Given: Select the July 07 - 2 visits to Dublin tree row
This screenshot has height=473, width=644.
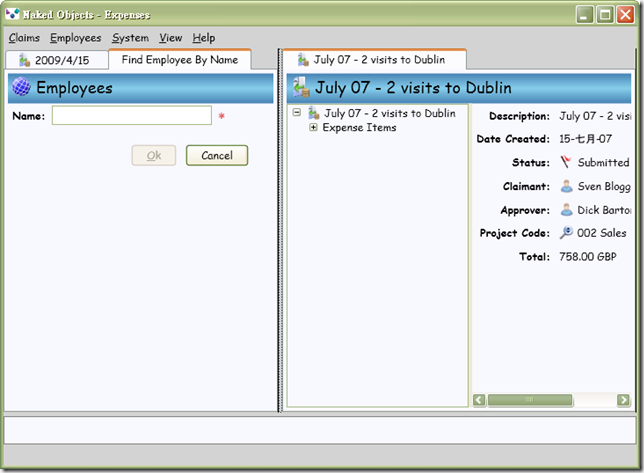Looking at the screenshot, I should click(390, 113).
